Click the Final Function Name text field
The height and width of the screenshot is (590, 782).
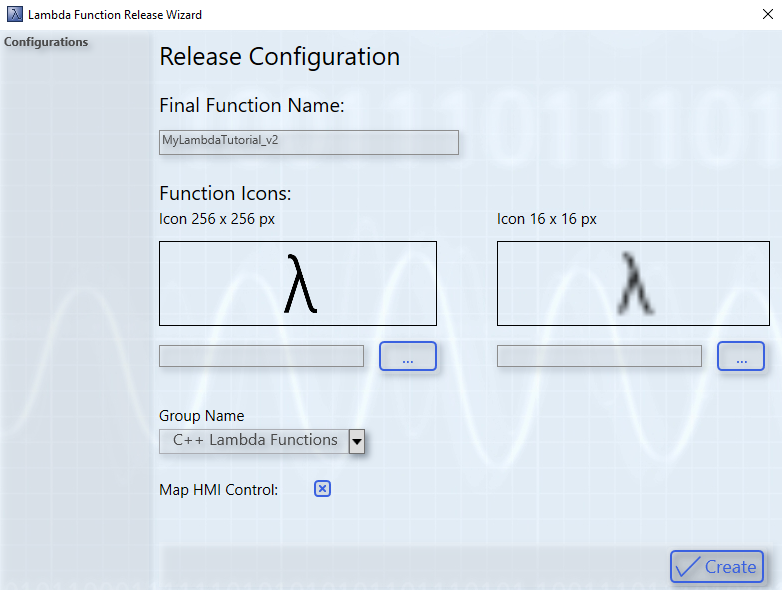pos(308,142)
